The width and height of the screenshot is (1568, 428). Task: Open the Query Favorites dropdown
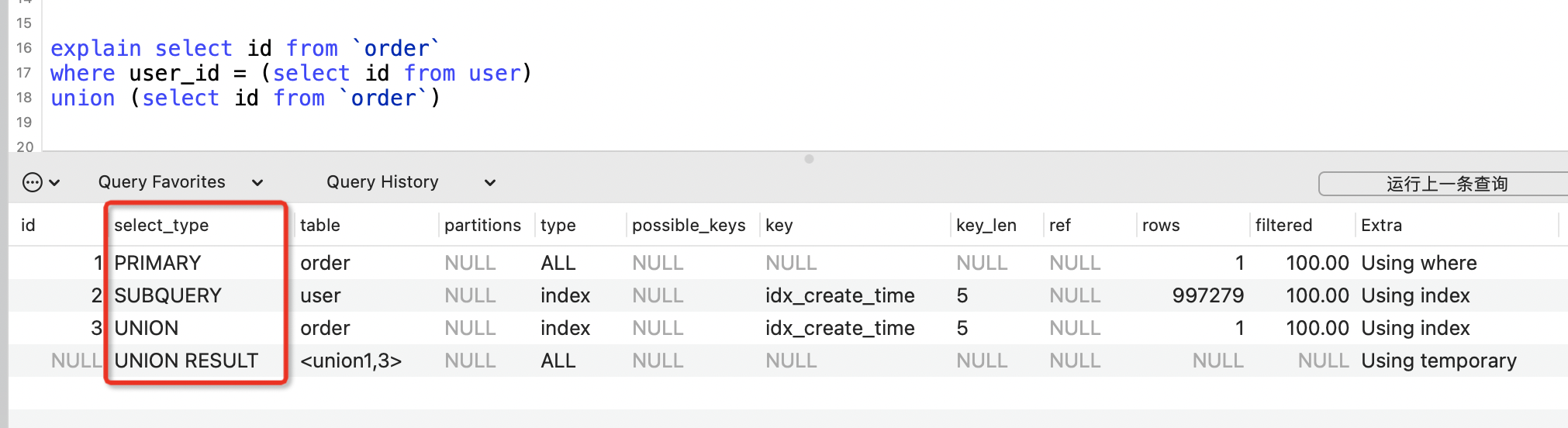(x=181, y=182)
